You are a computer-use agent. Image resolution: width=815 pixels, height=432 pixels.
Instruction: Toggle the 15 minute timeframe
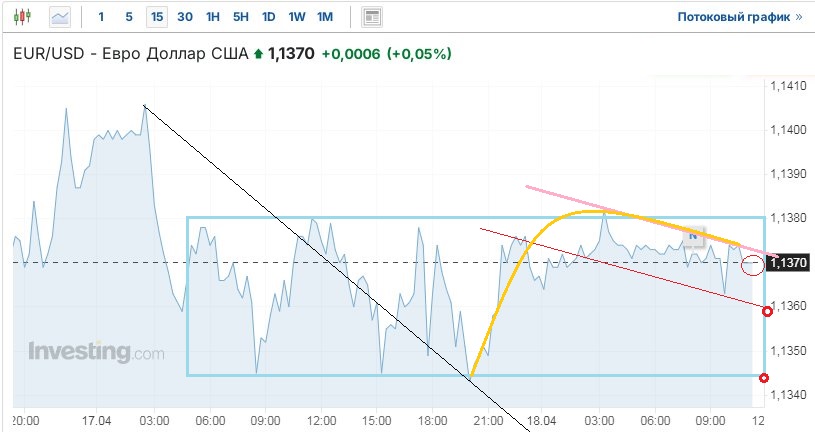coord(156,17)
